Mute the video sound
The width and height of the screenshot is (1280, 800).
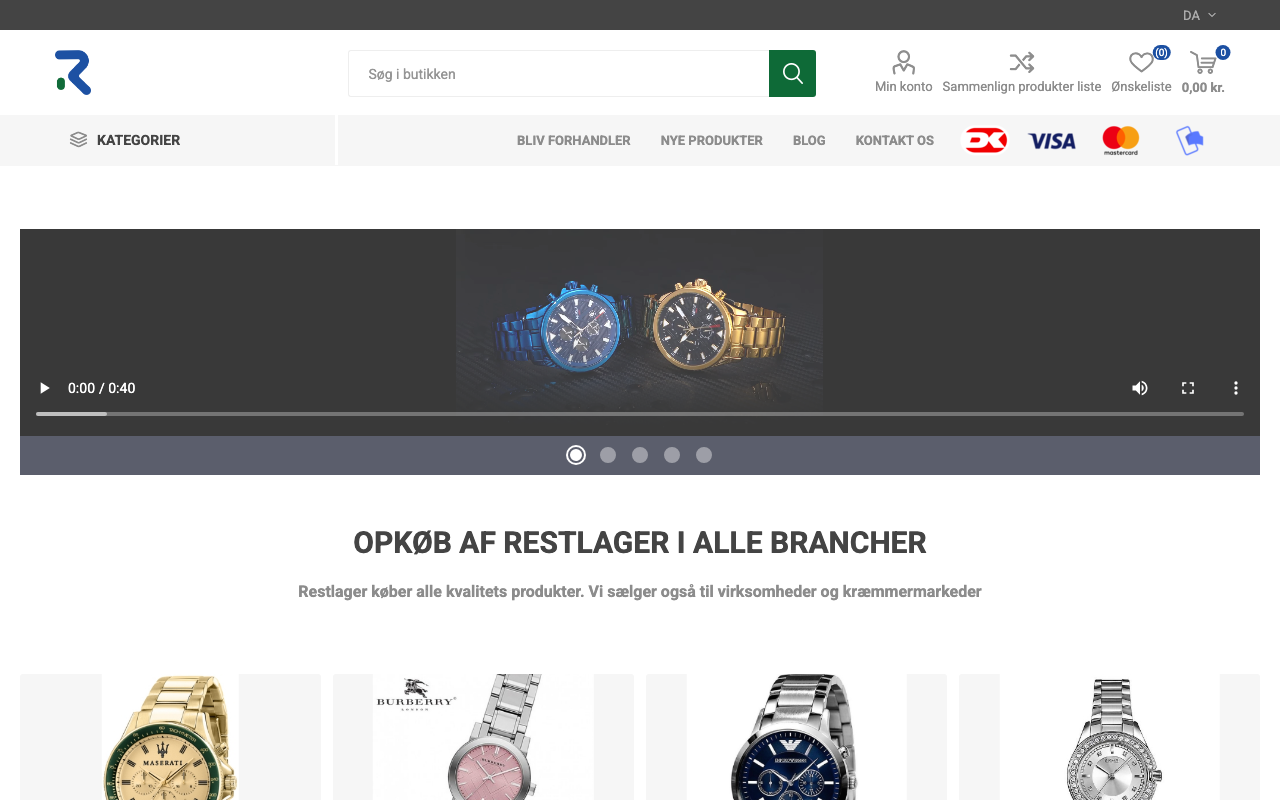point(1140,388)
